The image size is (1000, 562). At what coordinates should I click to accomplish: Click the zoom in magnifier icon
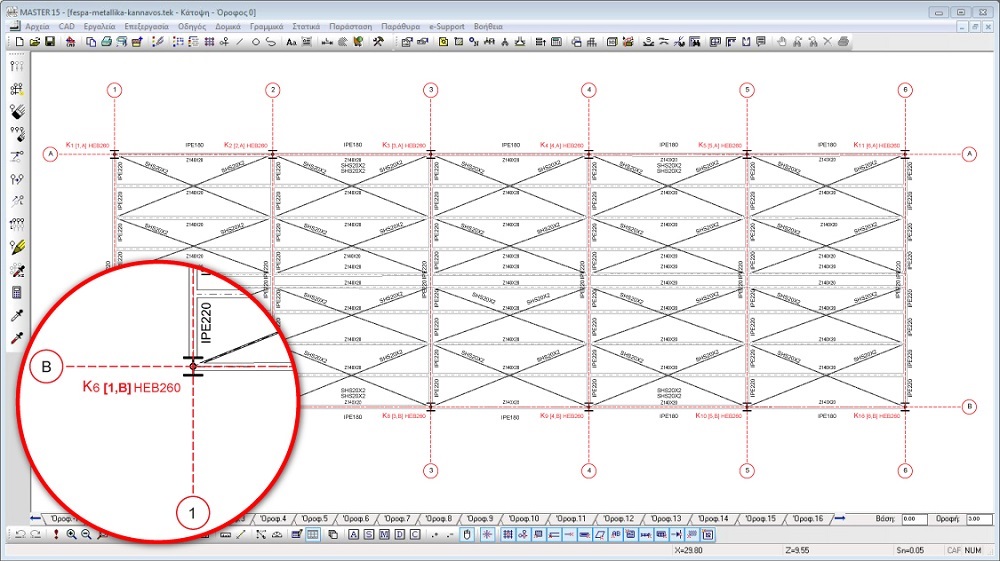(x=72, y=535)
